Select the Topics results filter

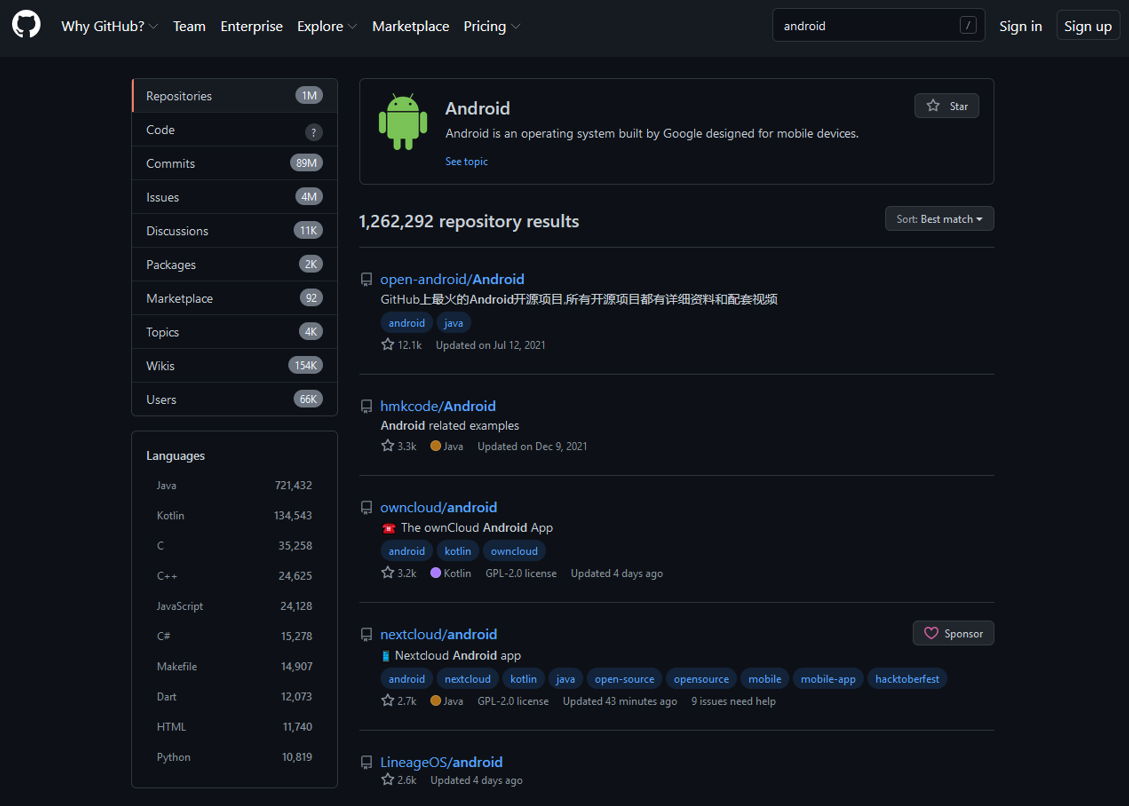coord(235,332)
